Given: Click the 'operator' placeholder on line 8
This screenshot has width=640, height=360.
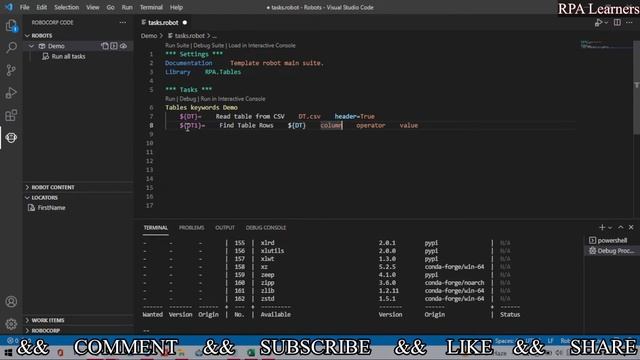Looking at the screenshot, I should pos(371,125).
